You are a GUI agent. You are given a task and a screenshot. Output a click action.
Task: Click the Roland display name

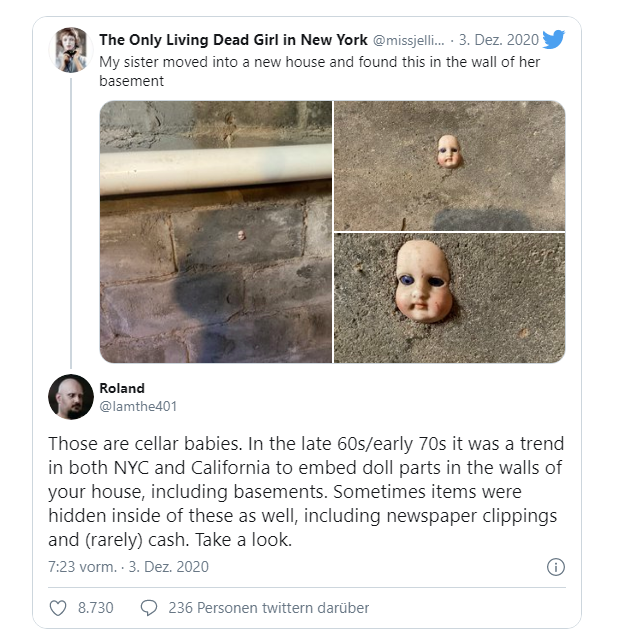coord(122,388)
